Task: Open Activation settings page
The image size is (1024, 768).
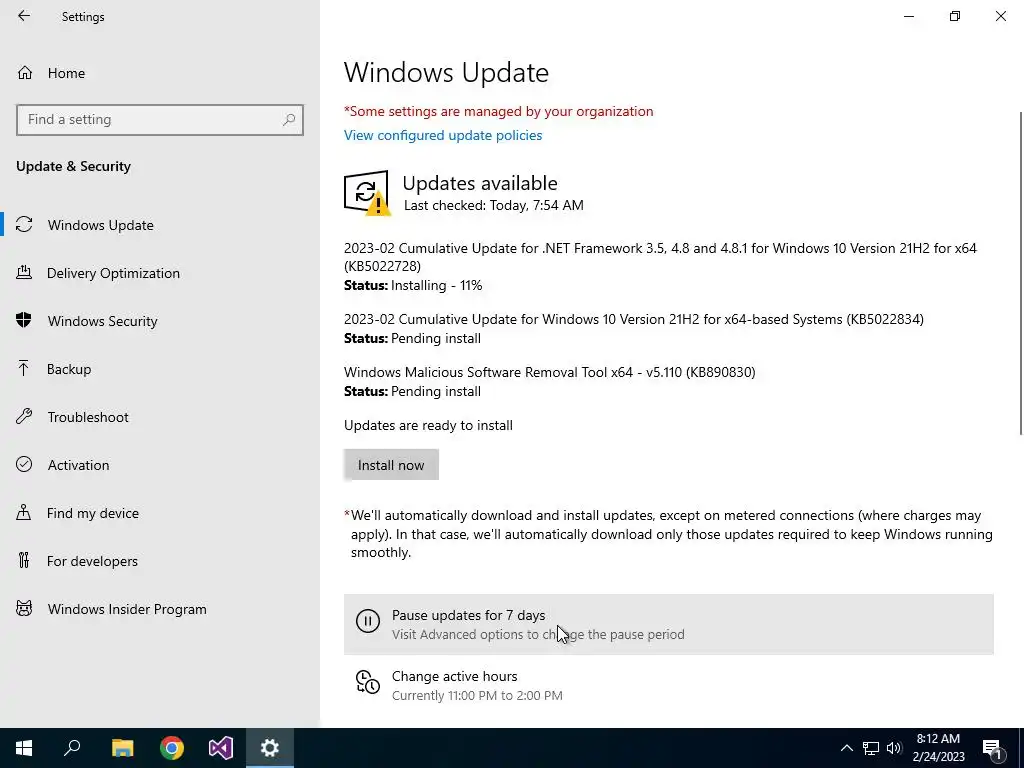Action: [160, 465]
